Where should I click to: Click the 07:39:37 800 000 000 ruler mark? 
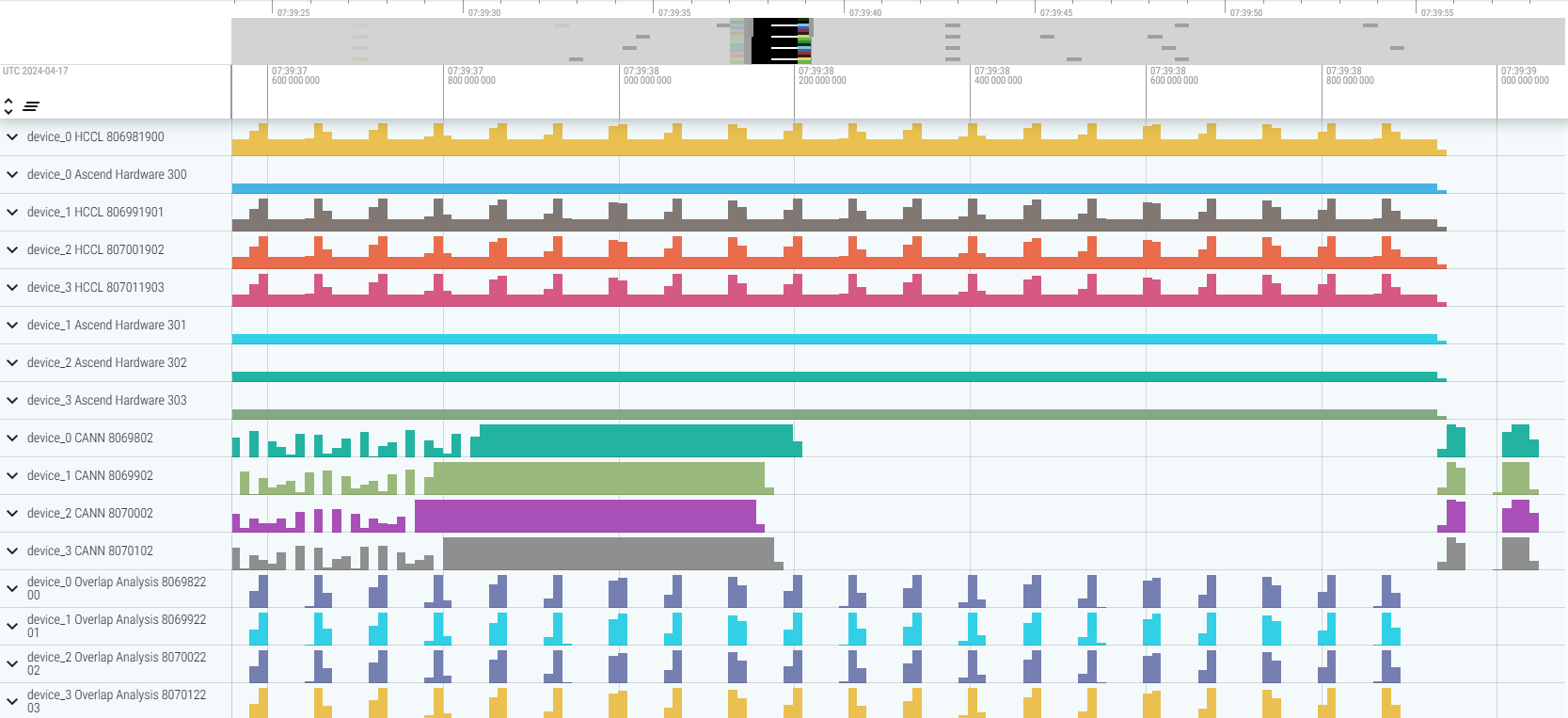coord(471,76)
